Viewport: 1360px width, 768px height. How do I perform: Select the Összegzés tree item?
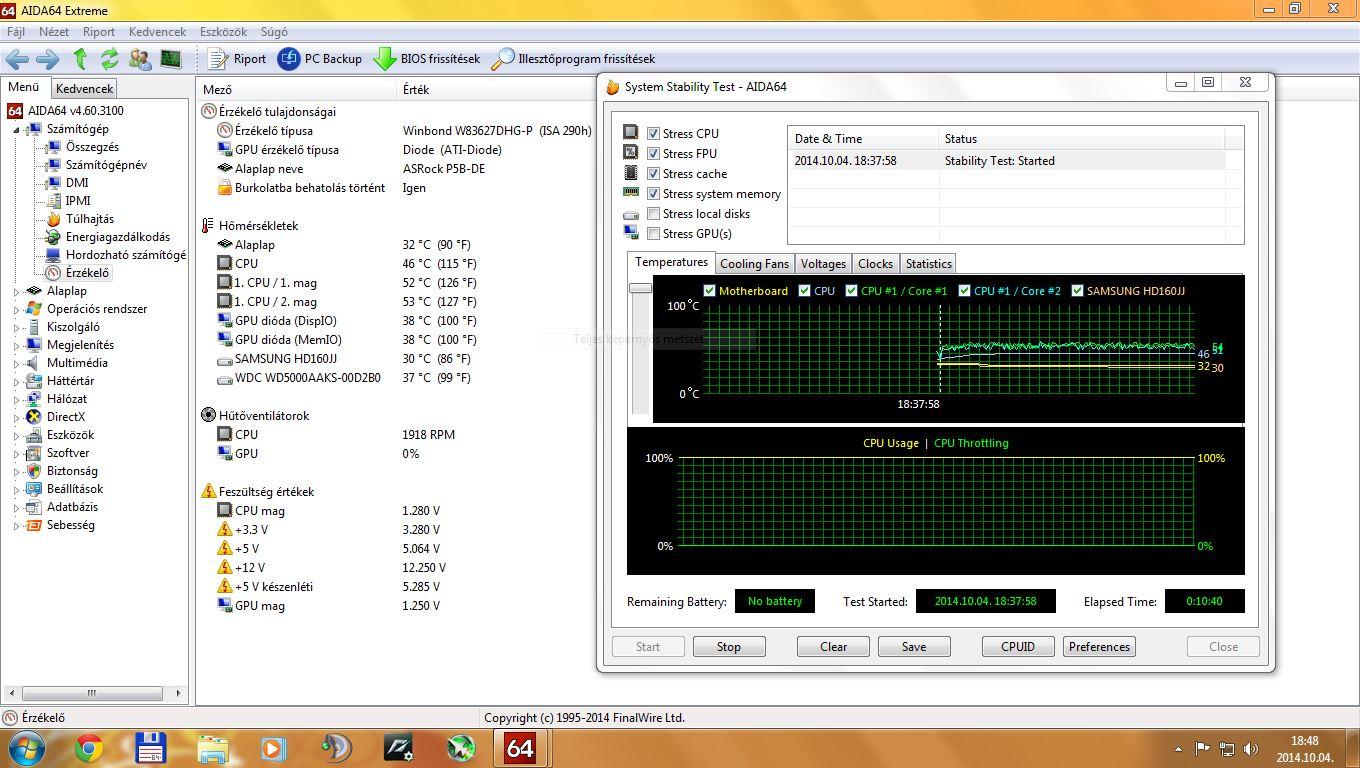click(92, 147)
